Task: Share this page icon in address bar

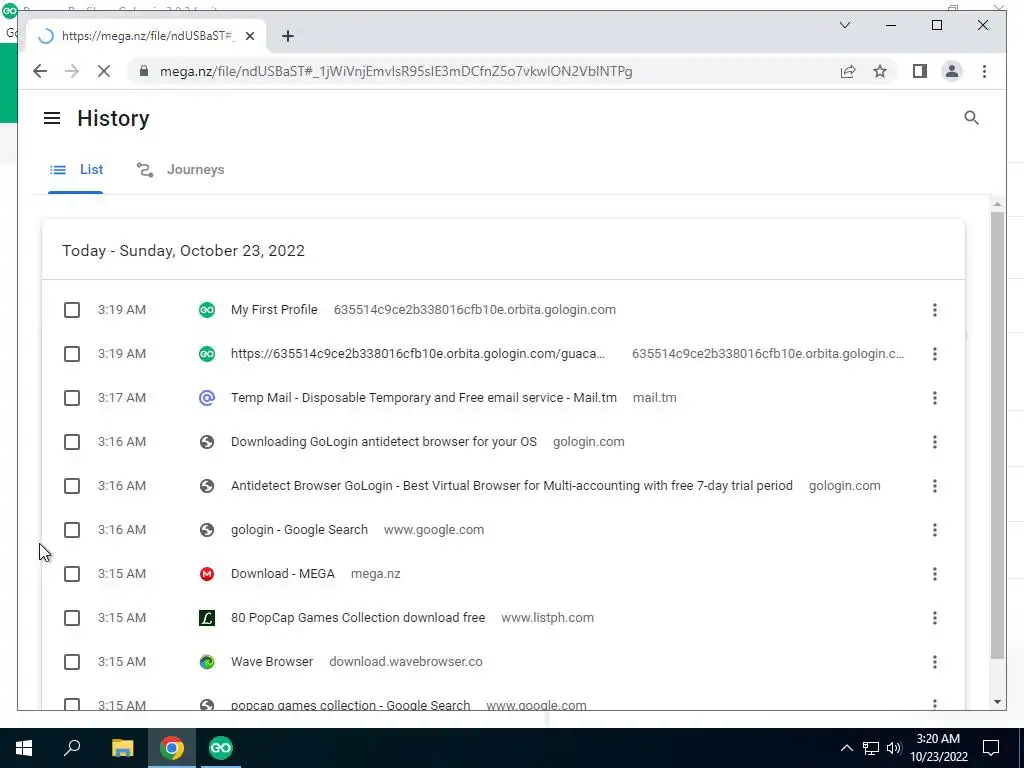Action: point(848,71)
